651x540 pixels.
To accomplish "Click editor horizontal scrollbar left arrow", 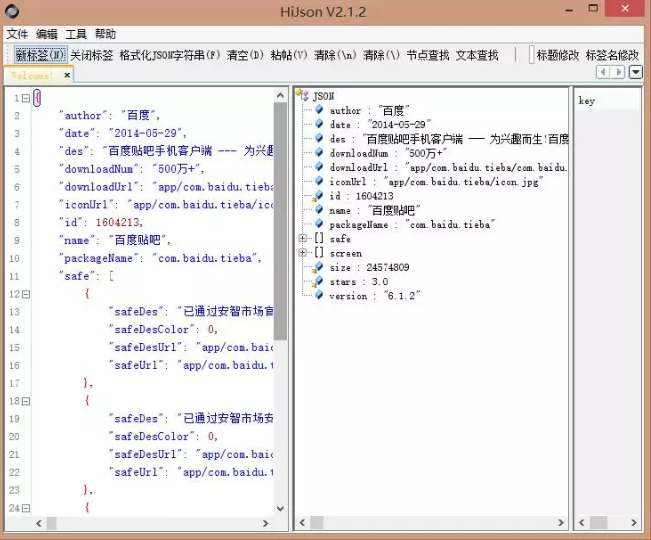I will point(39,523).
